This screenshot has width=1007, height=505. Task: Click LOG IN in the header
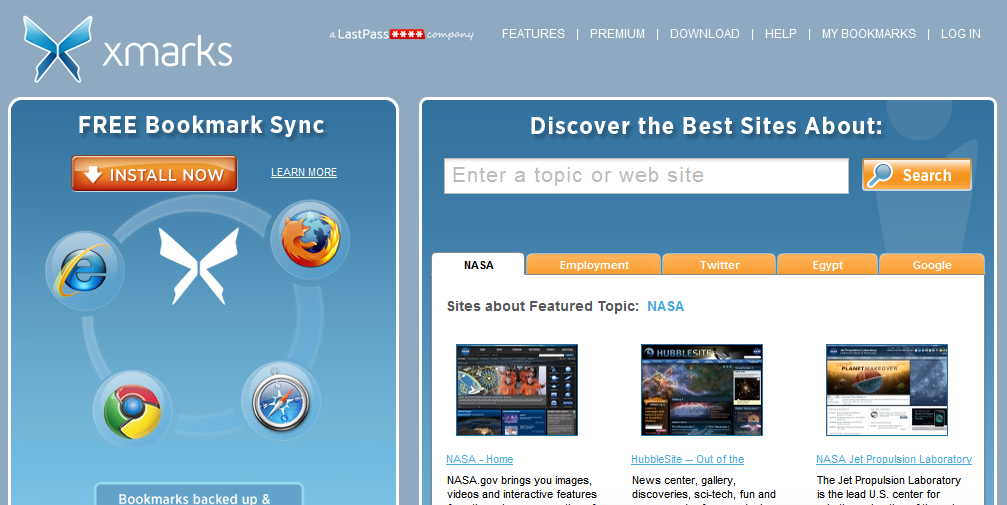960,34
